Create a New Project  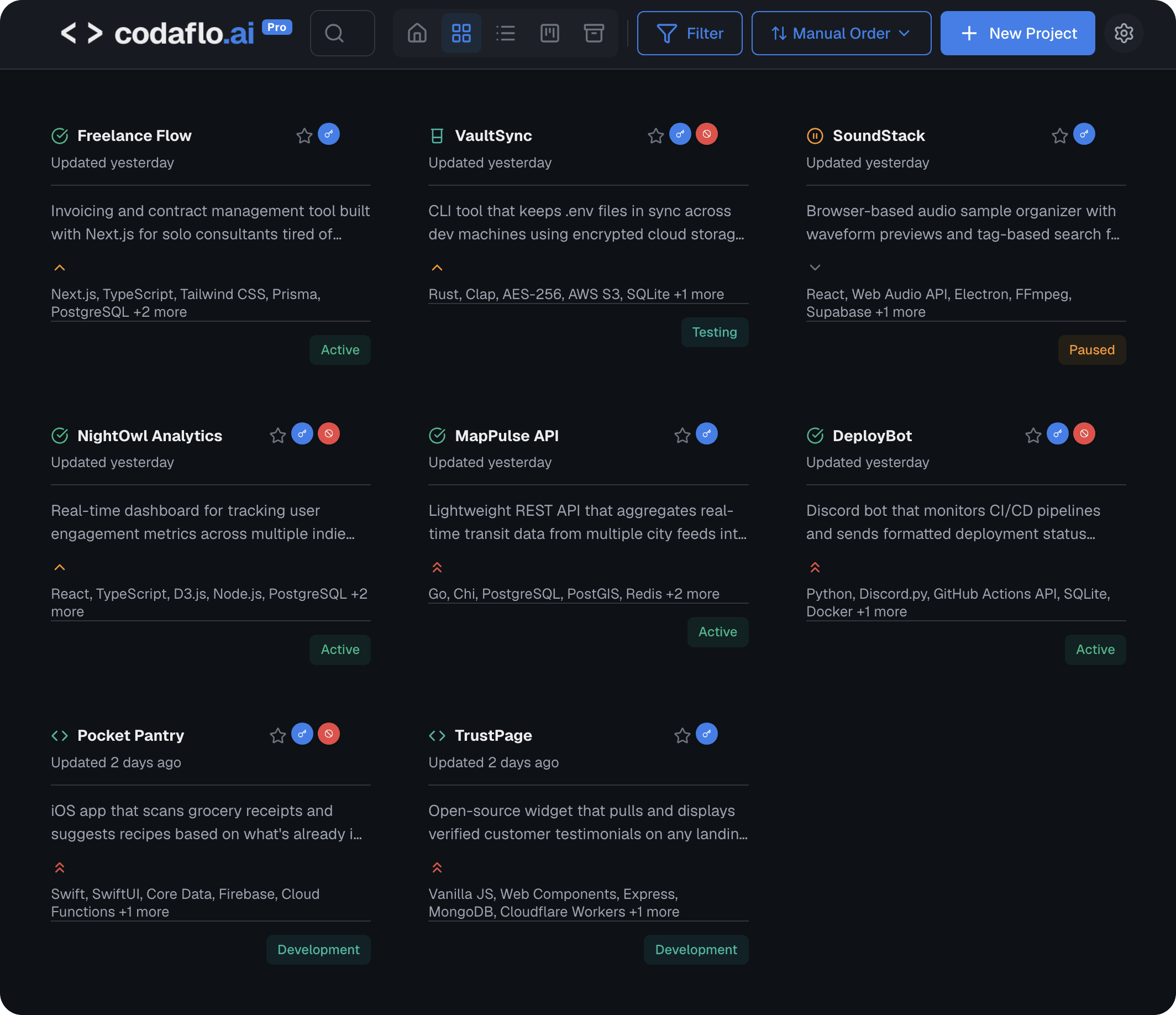click(1017, 33)
